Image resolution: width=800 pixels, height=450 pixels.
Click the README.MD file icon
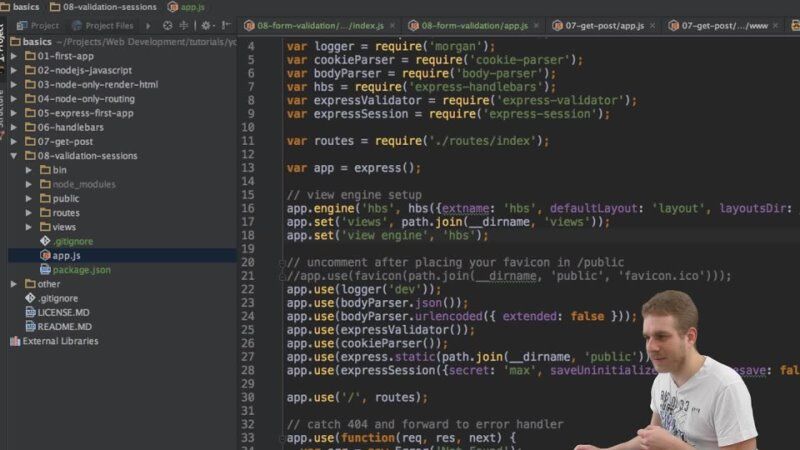(30, 327)
